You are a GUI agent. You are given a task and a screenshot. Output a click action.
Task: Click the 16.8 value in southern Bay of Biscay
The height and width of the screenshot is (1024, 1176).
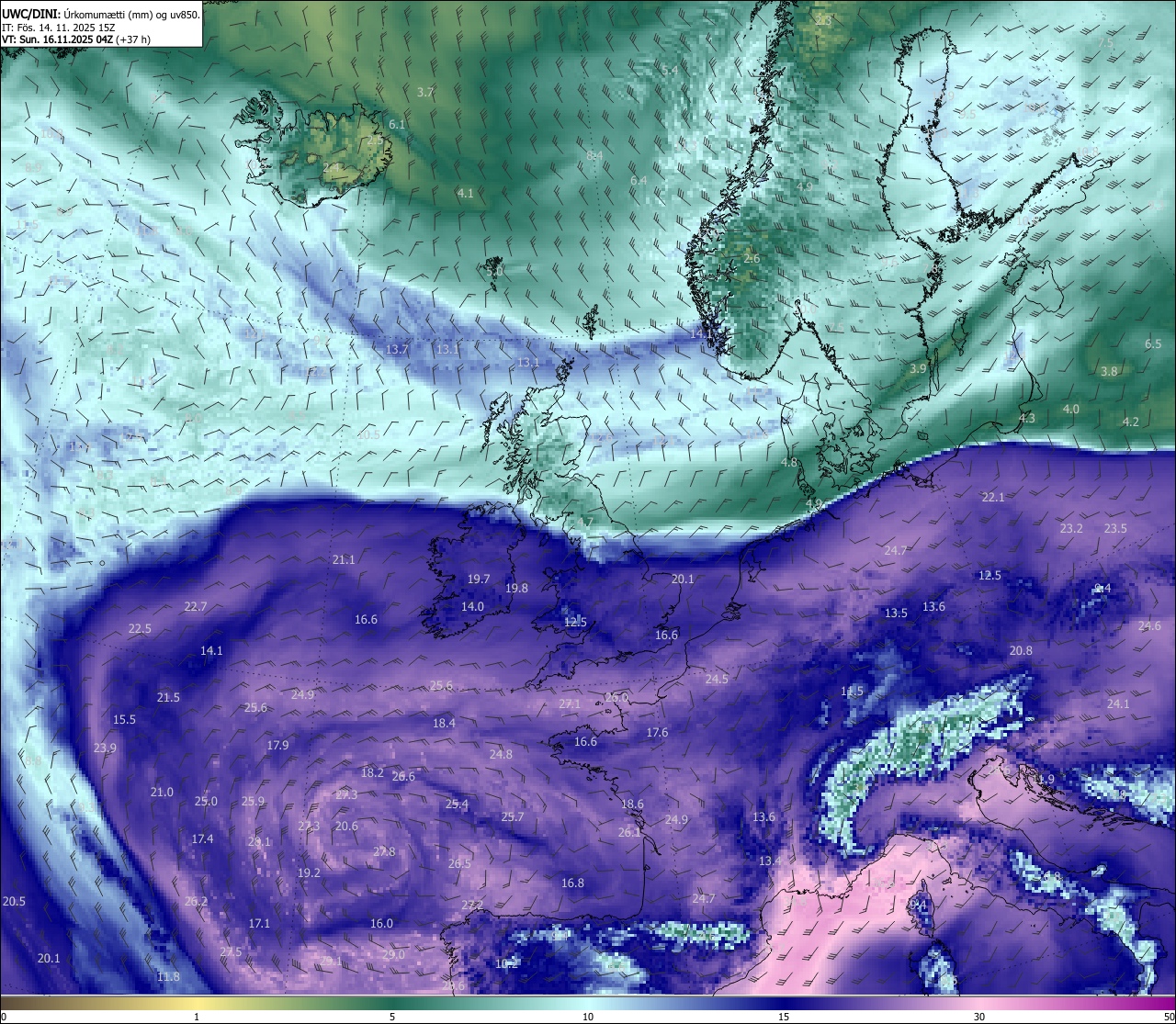click(x=572, y=883)
